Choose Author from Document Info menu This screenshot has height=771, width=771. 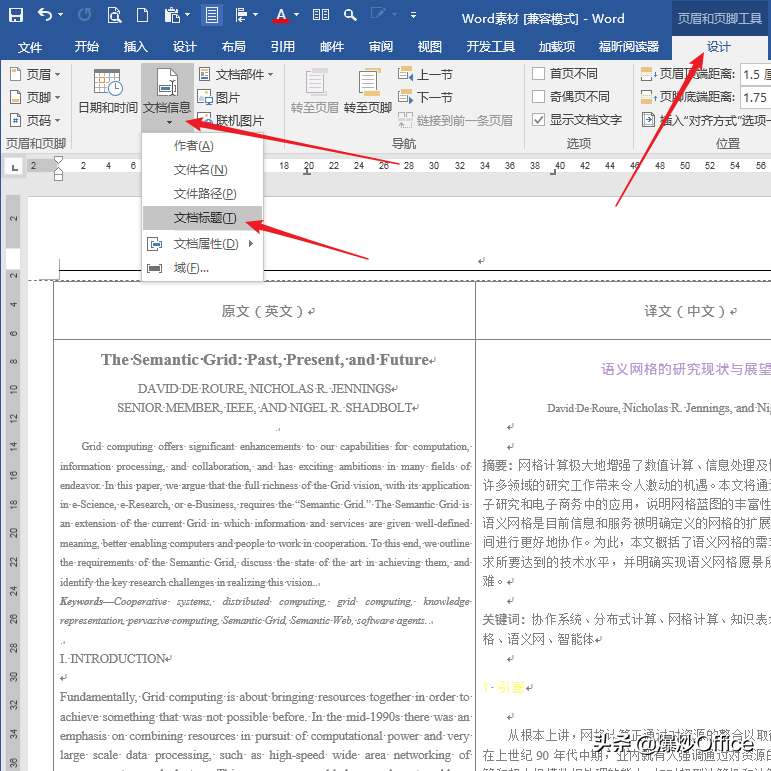[202, 146]
